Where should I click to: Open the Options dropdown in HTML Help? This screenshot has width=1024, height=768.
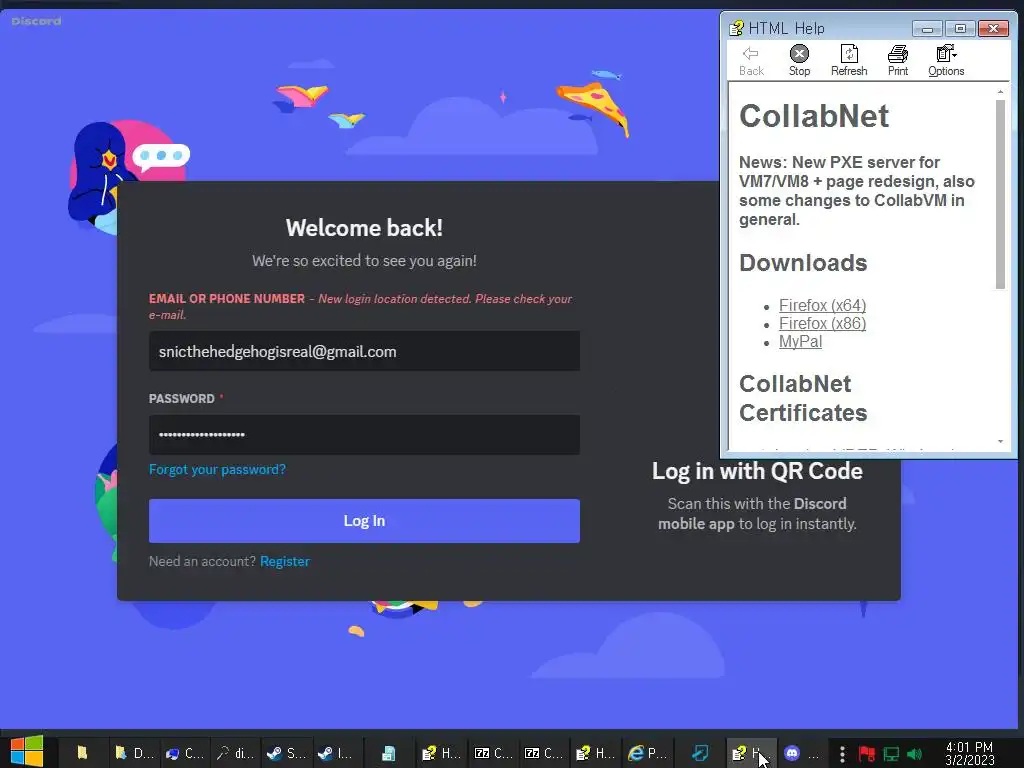(x=946, y=61)
